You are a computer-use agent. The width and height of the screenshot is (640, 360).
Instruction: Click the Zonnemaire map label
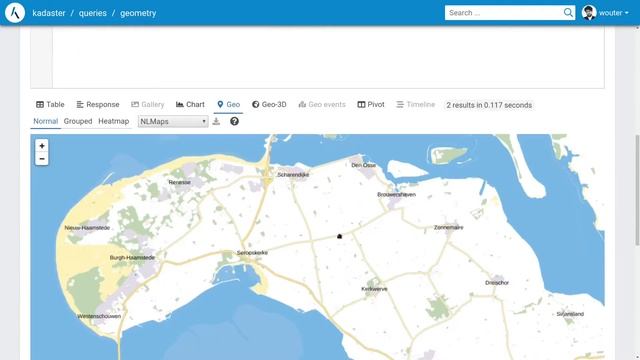(x=448, y=227)
